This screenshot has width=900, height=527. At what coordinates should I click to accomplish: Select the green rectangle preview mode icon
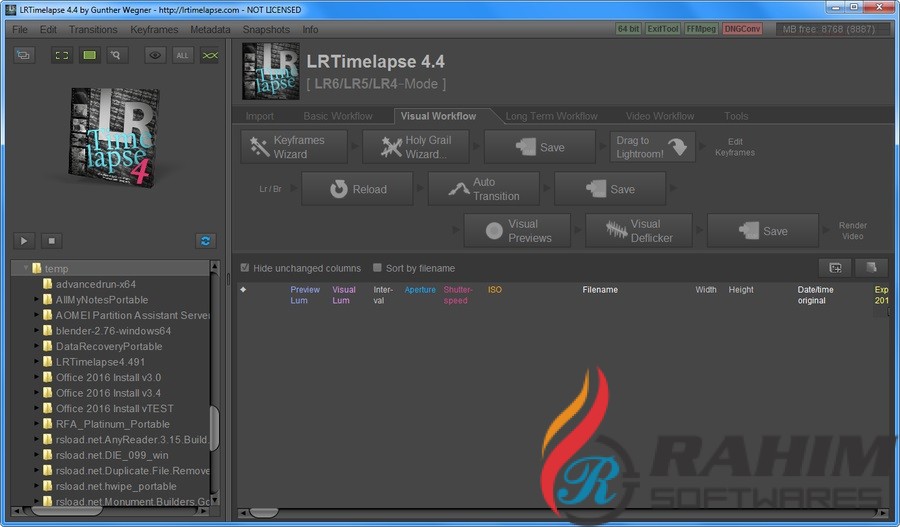[90, 55]
